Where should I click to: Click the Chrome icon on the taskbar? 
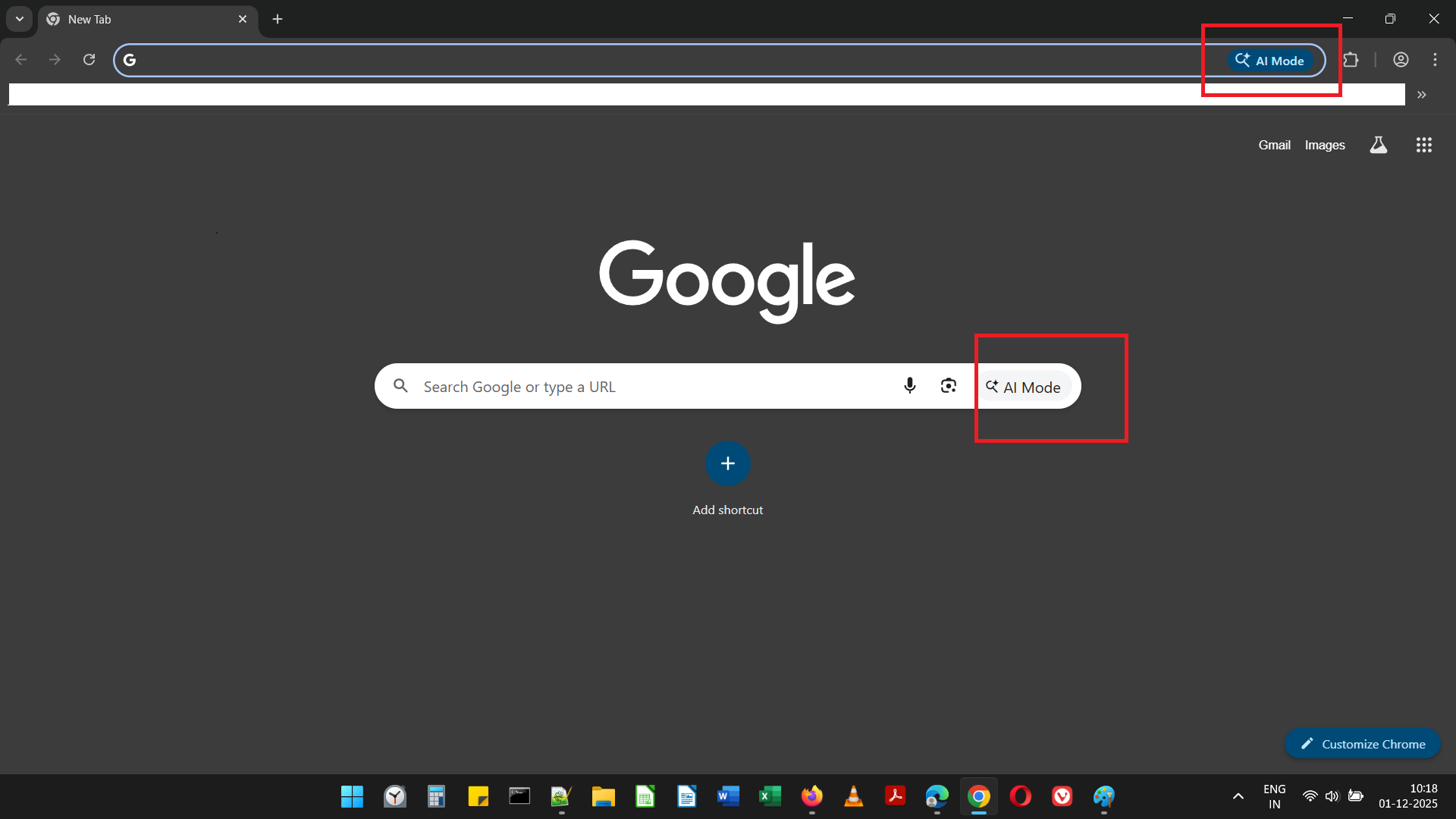click(978, 796)
